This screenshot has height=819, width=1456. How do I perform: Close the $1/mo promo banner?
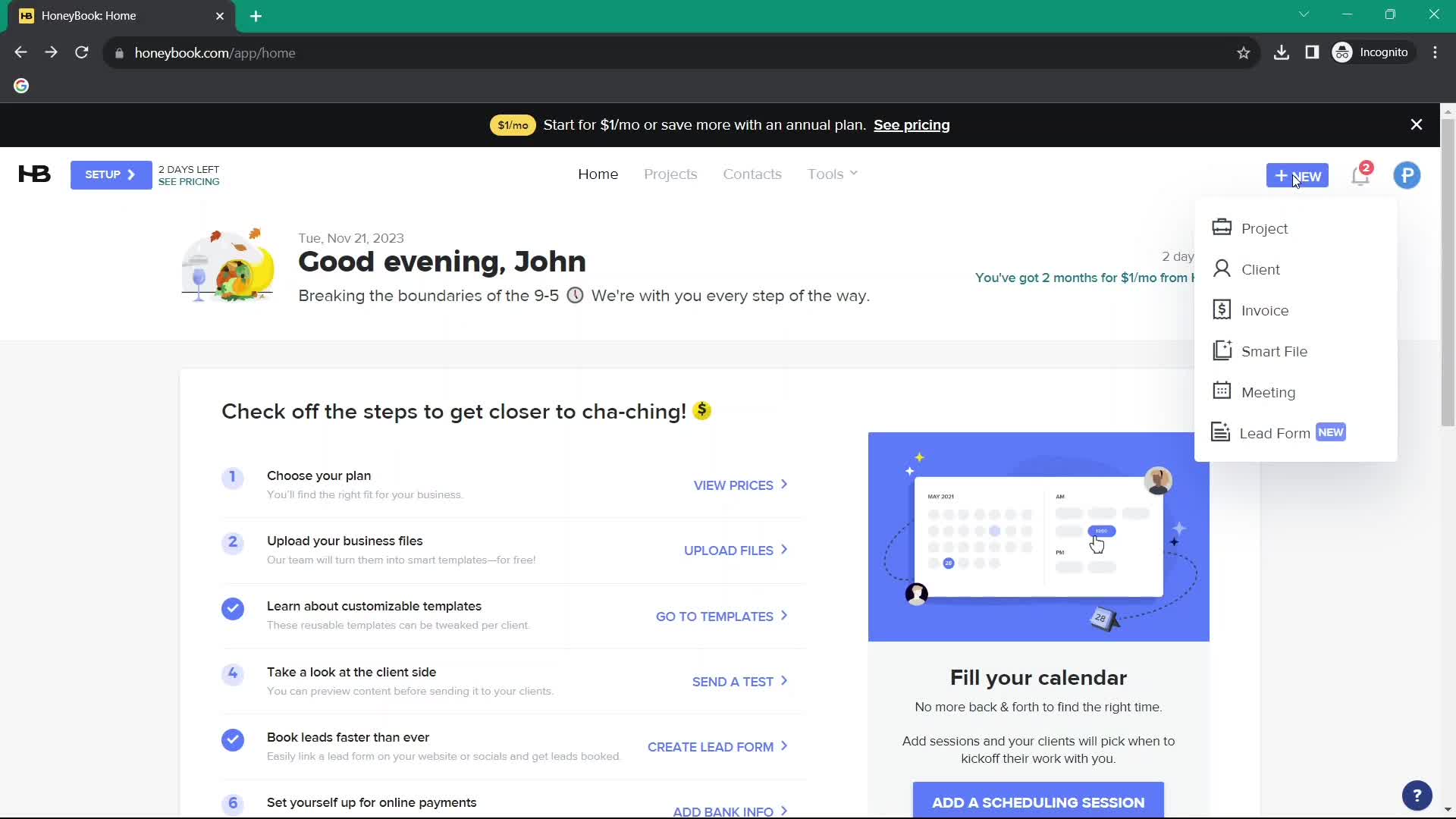[1416, 124]
